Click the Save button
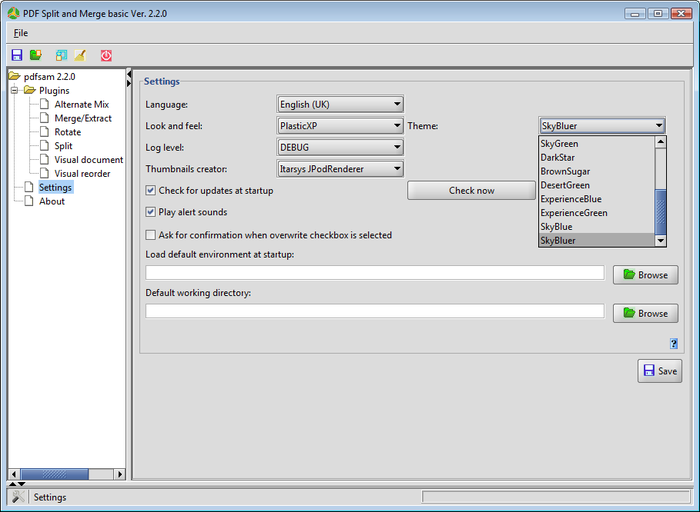 click(660, 371)
